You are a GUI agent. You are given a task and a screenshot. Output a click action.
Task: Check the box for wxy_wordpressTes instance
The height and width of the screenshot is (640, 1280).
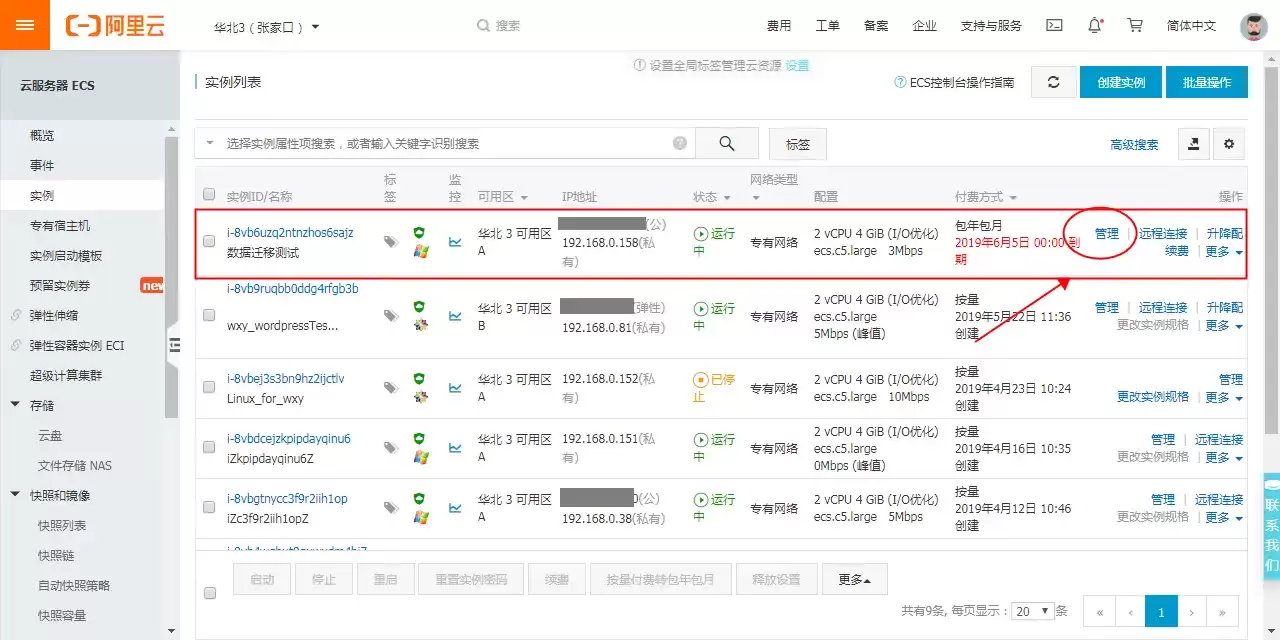pyautogui.click(x=209, y=315)
